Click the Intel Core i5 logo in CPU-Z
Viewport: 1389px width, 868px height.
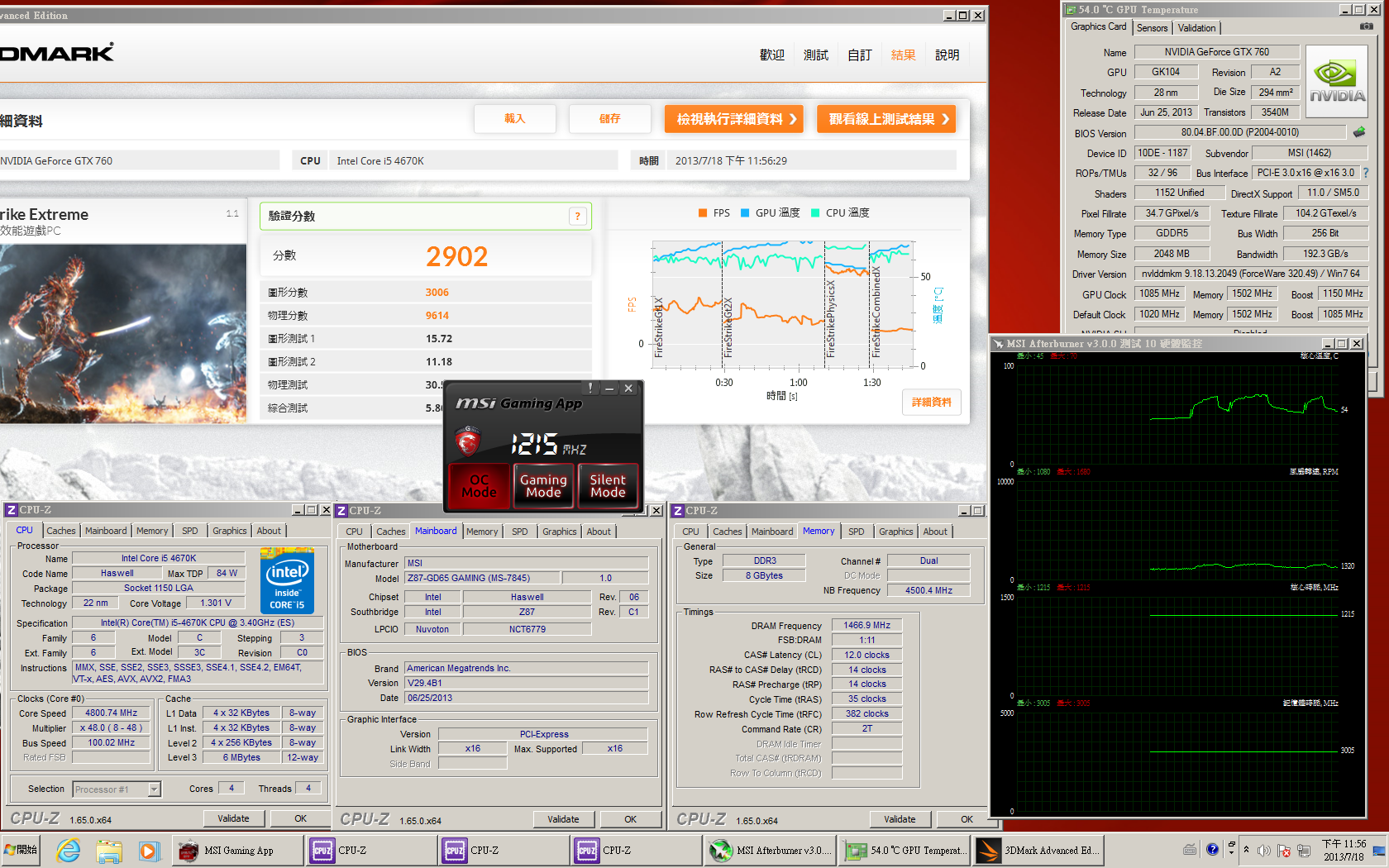[x=288, y=579]
